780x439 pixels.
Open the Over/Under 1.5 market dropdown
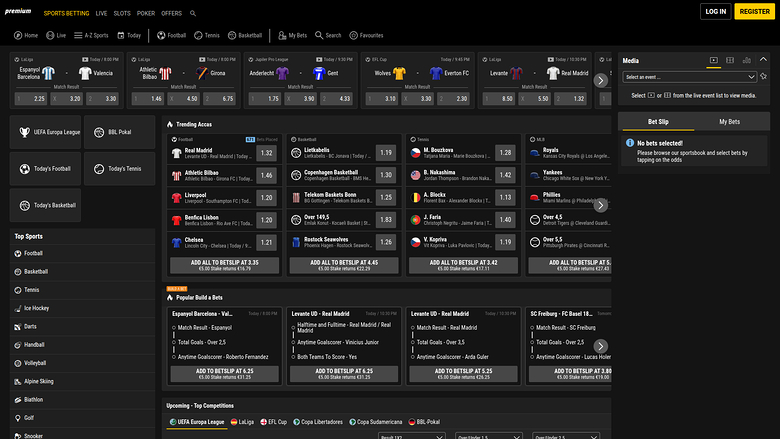(488, 437)
